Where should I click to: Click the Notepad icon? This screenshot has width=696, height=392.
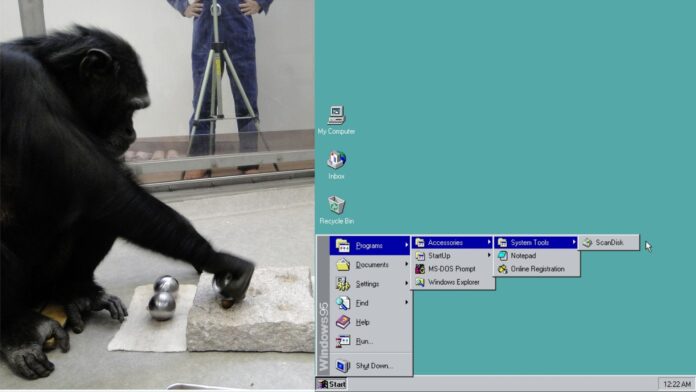[x=502, y=256]
